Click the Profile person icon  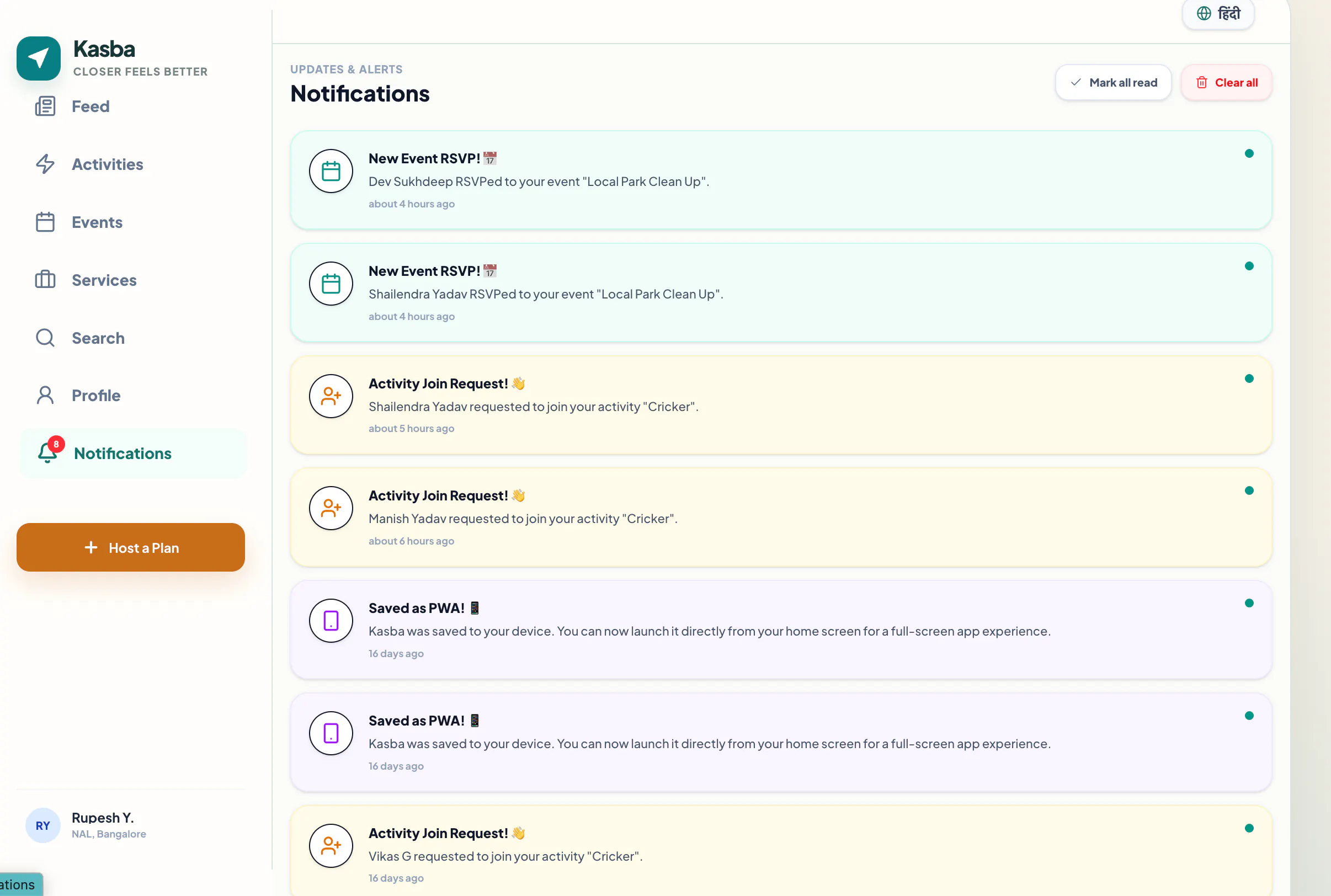tap(45, 396)
